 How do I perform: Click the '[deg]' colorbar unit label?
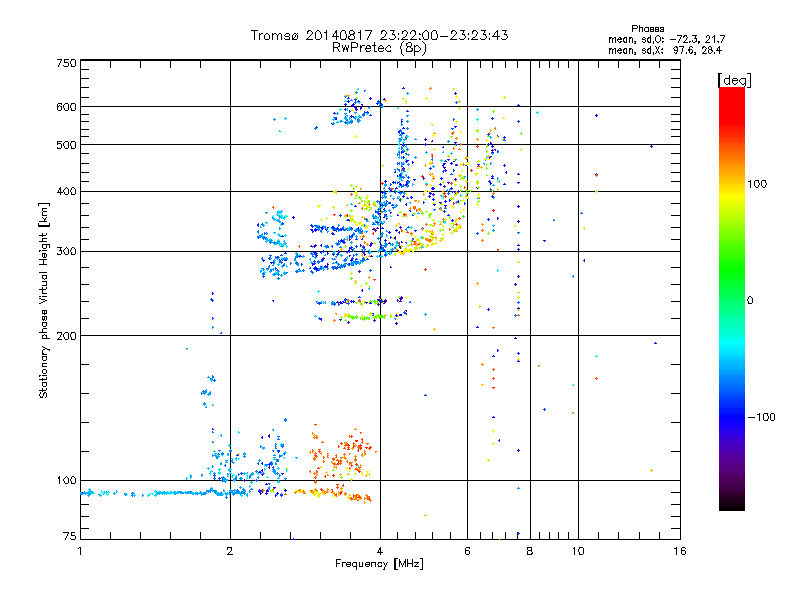(x=734, y=80)
